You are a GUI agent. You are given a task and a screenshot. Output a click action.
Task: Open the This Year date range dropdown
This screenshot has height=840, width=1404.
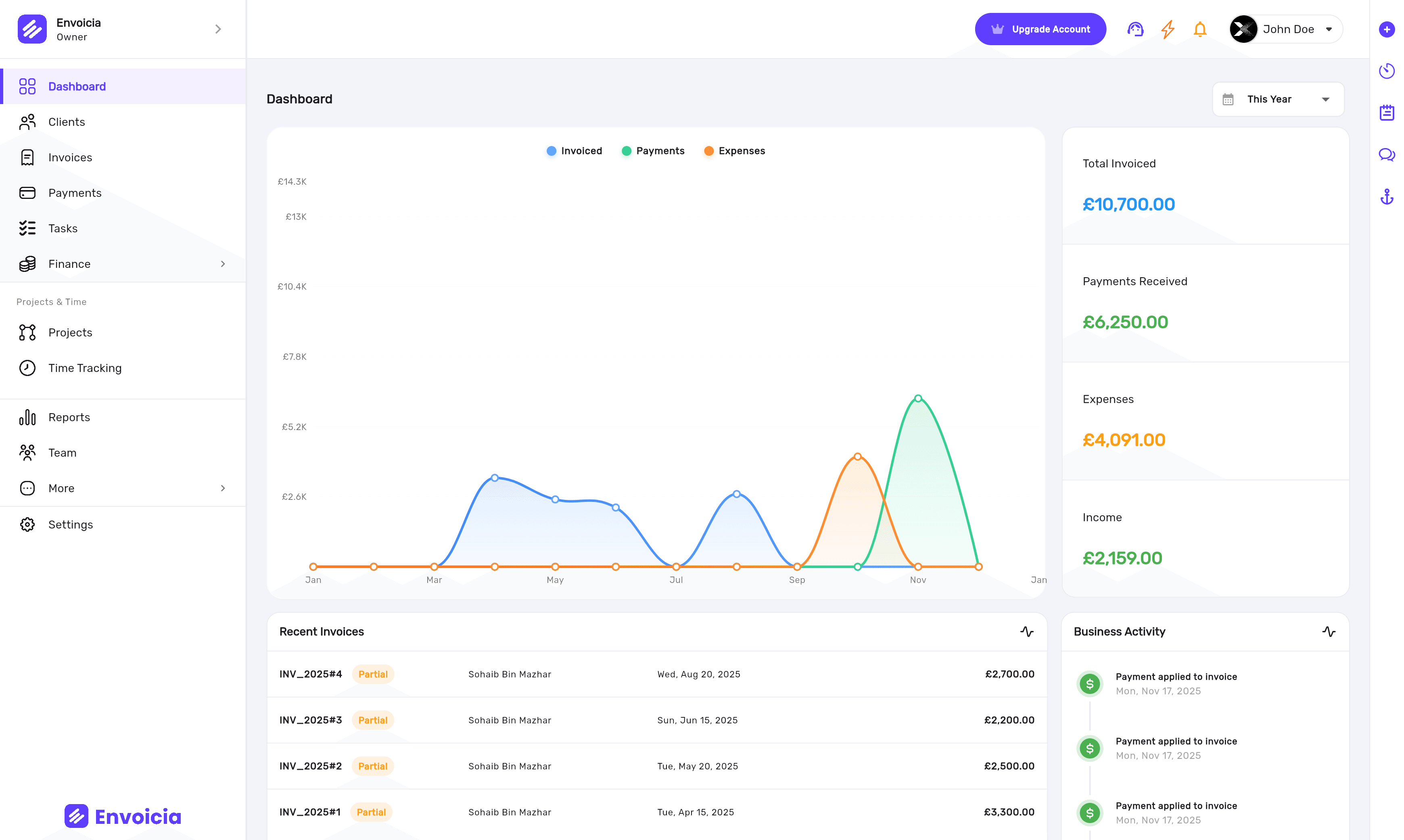click(1277, 99)
